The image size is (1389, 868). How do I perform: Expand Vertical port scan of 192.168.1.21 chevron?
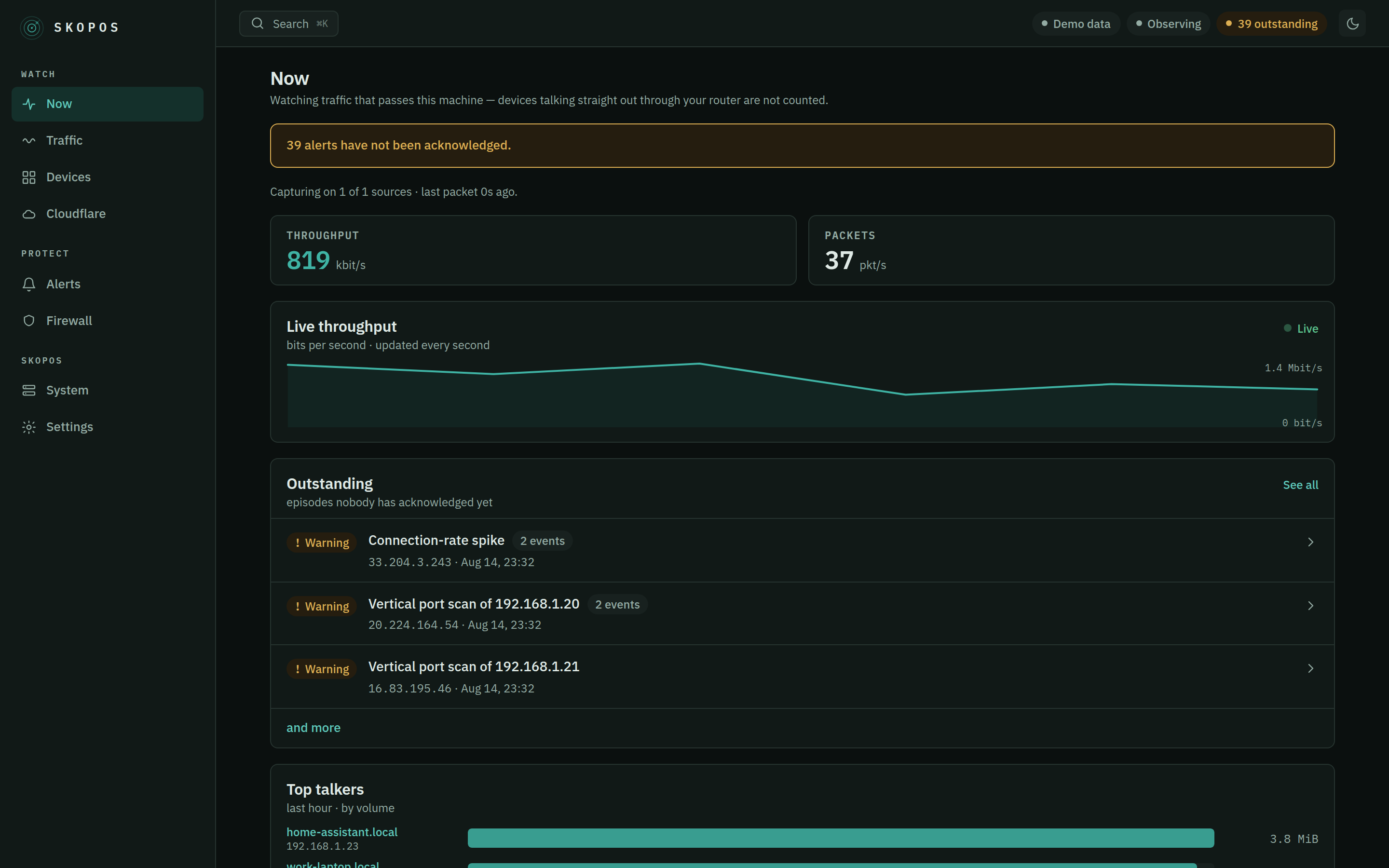[1310, 668]
